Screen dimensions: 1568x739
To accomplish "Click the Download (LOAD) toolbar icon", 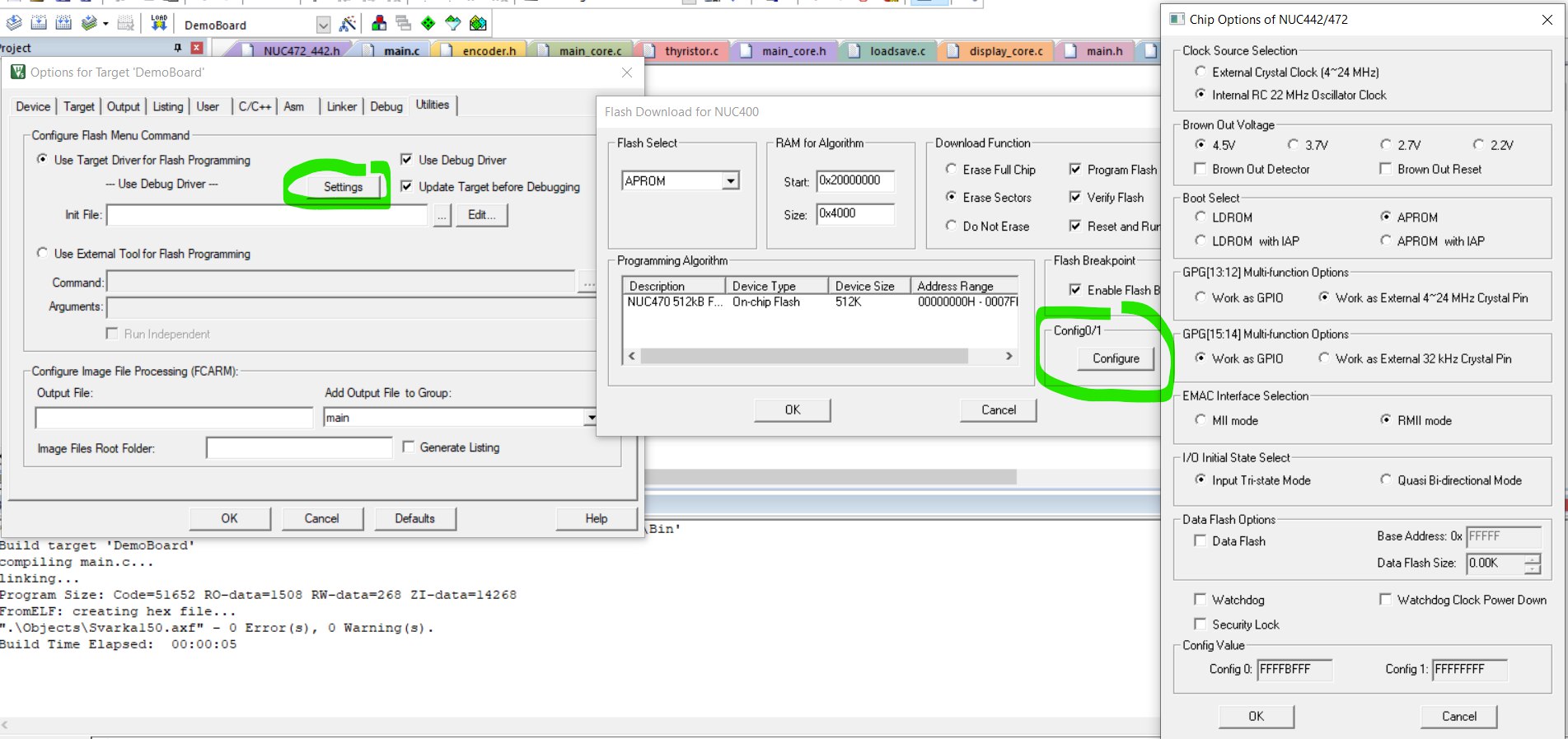I will tap(159, 23).
